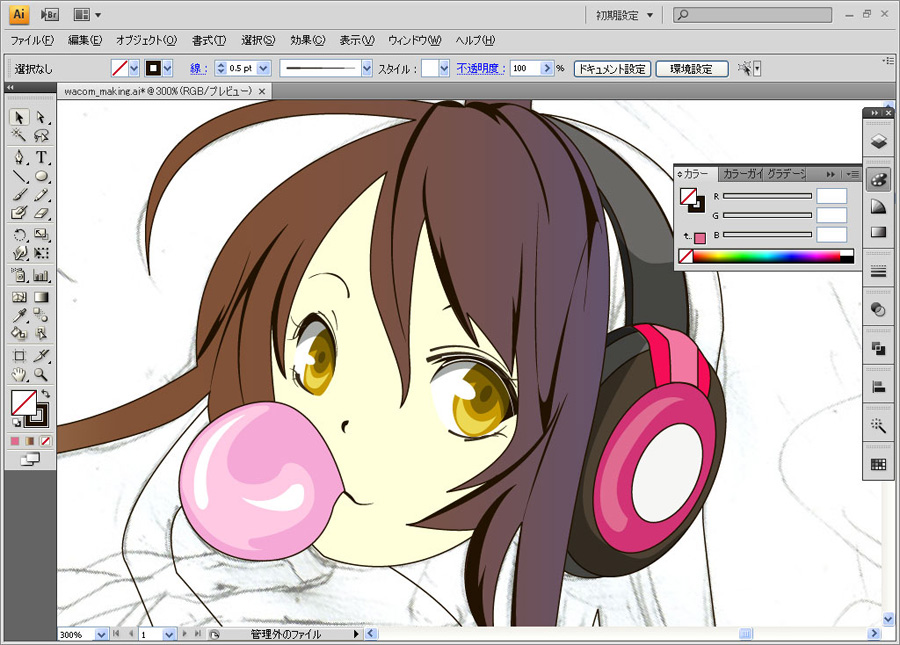Viewport: 900px width, 645px height.
Task: Open fill color dropdown in control bar
Action: [x=134, y=69]
